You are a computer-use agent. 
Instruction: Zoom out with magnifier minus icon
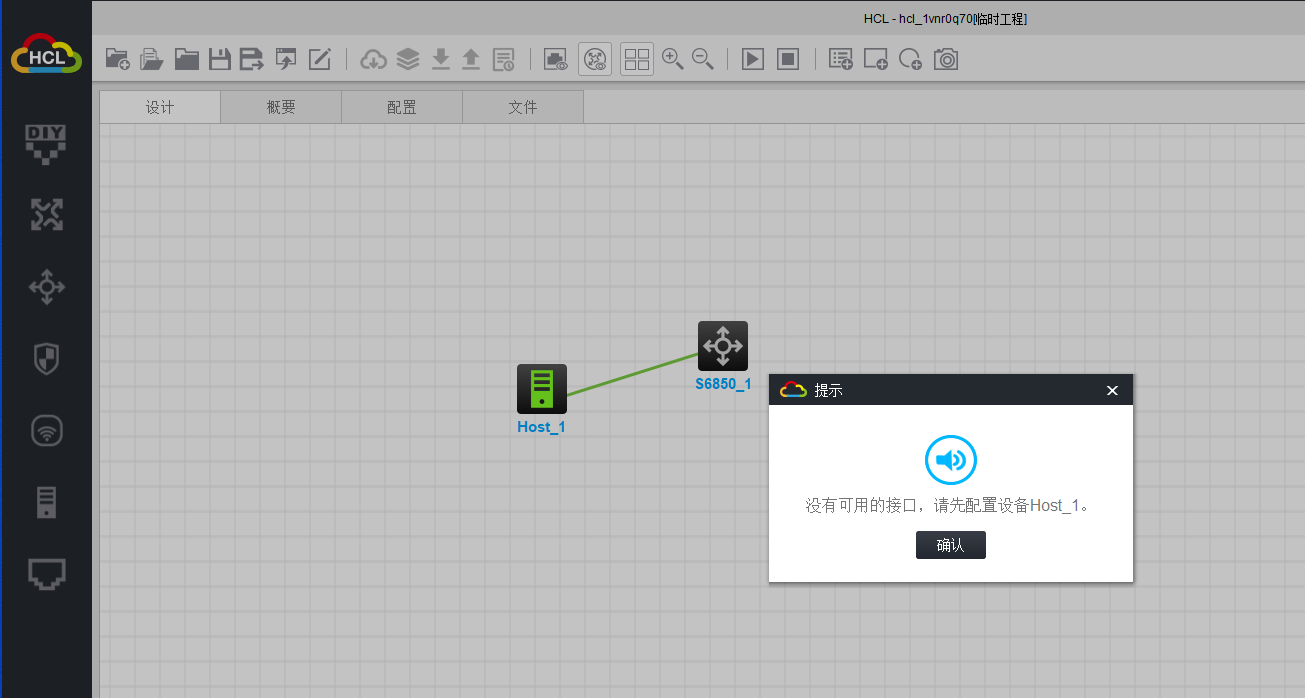coord(703,59)
